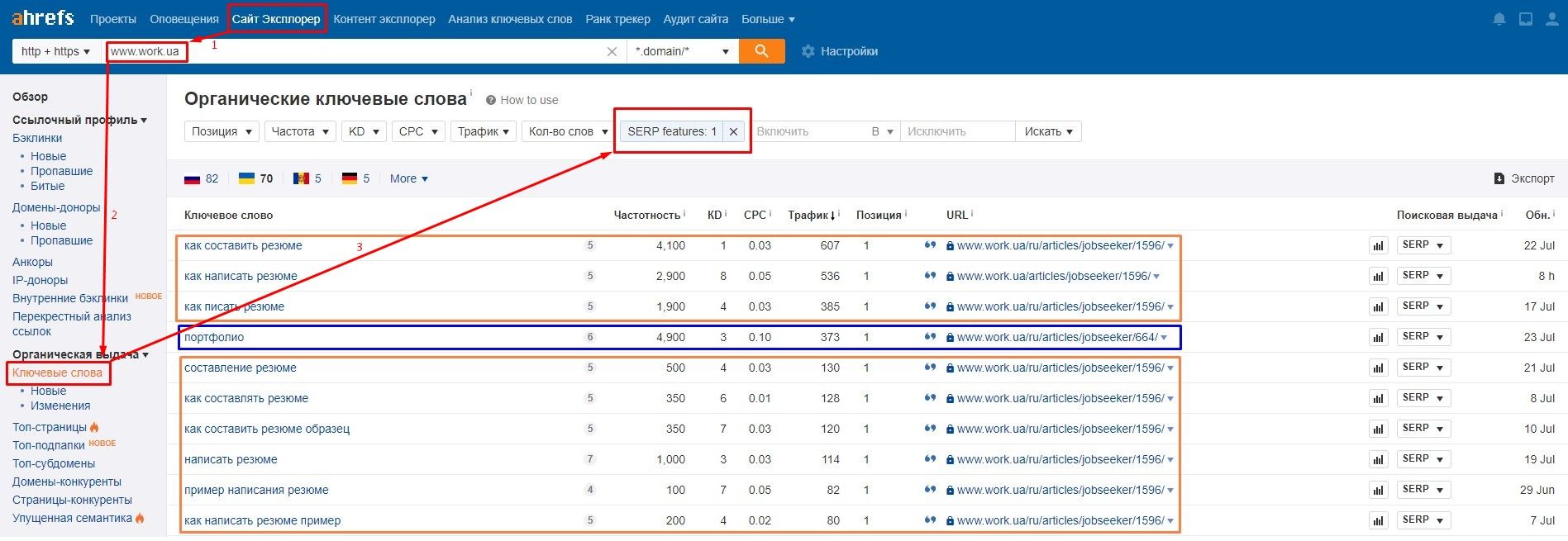This screenshot has height=541, width=1568.
Task: Open keyword как составить резюме
Action: click(x=243, y=245)
